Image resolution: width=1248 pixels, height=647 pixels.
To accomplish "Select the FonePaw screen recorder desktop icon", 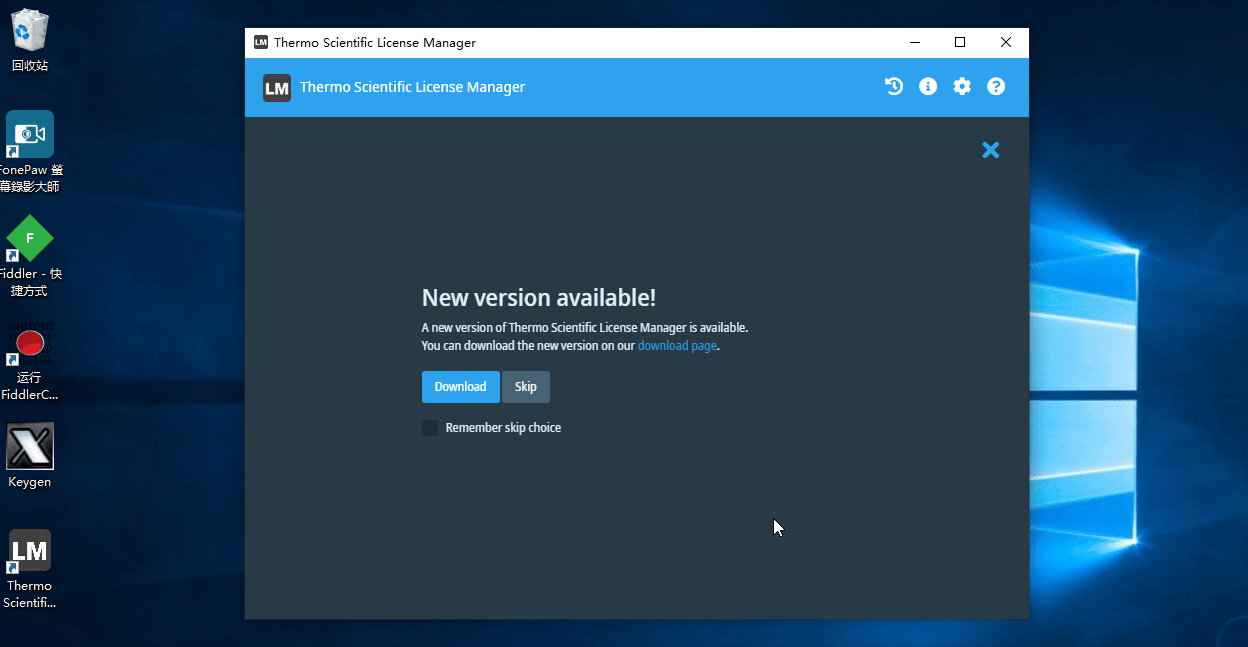I will (x=30, y=152).
